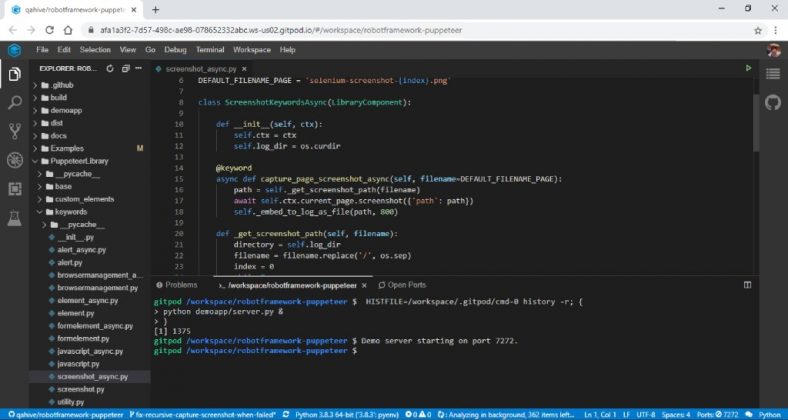Collapse all folders in Explorer

[126, 69]
